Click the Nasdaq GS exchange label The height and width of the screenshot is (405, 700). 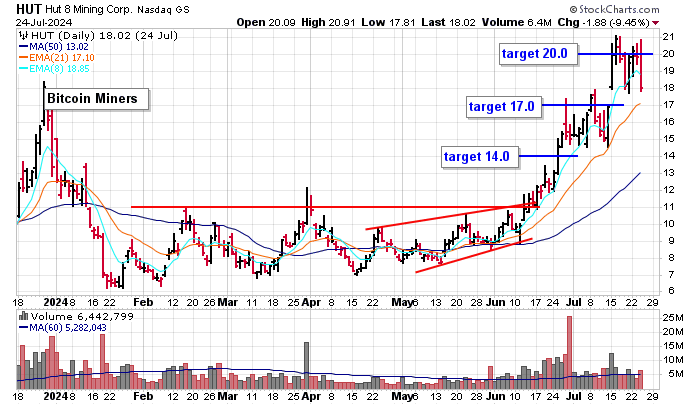163,9
